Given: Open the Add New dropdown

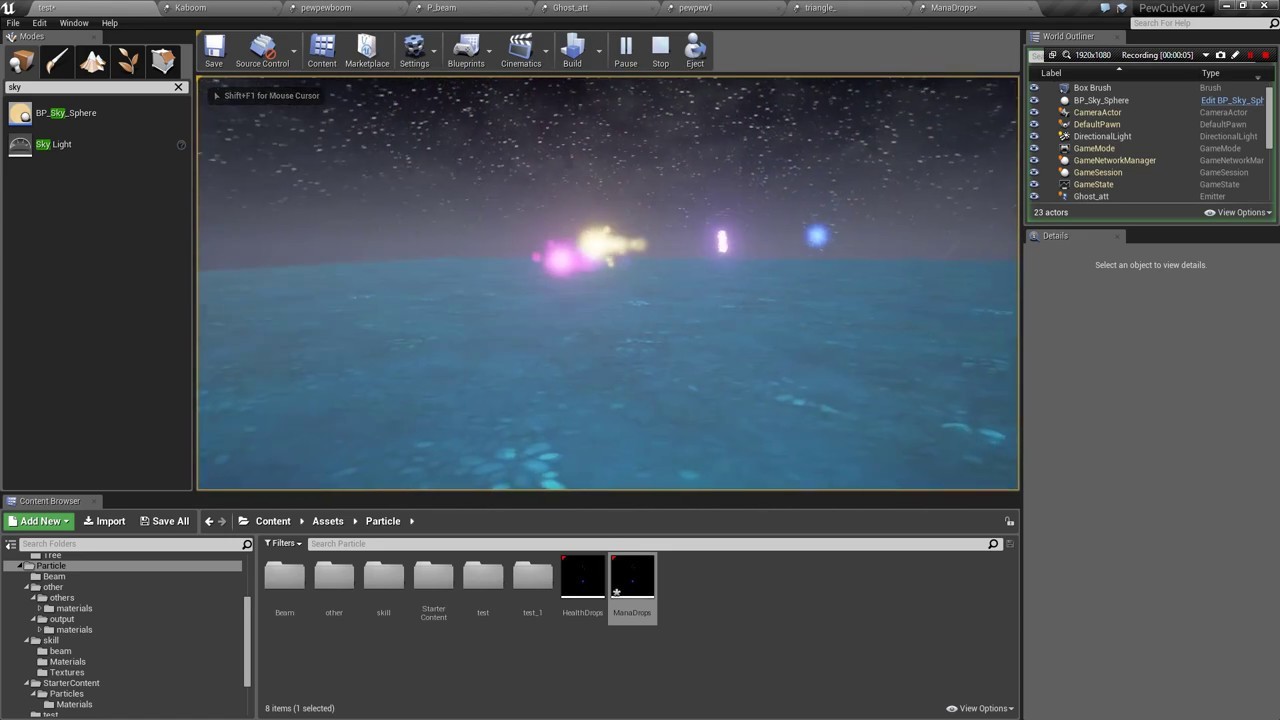Looking at the screenshot, I should pos(40,520).
